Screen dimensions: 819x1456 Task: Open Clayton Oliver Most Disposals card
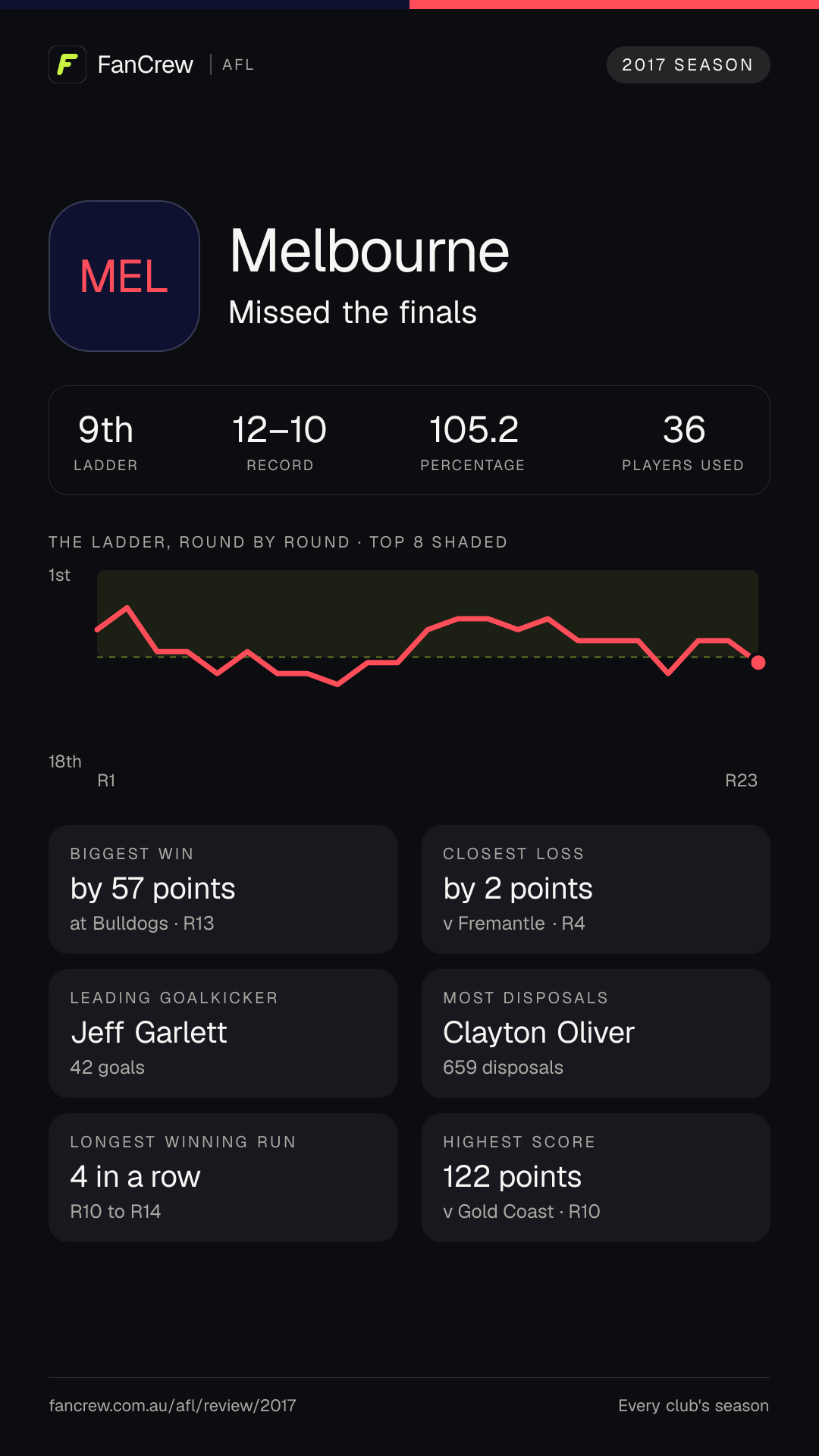click(x=596, y=1034)
